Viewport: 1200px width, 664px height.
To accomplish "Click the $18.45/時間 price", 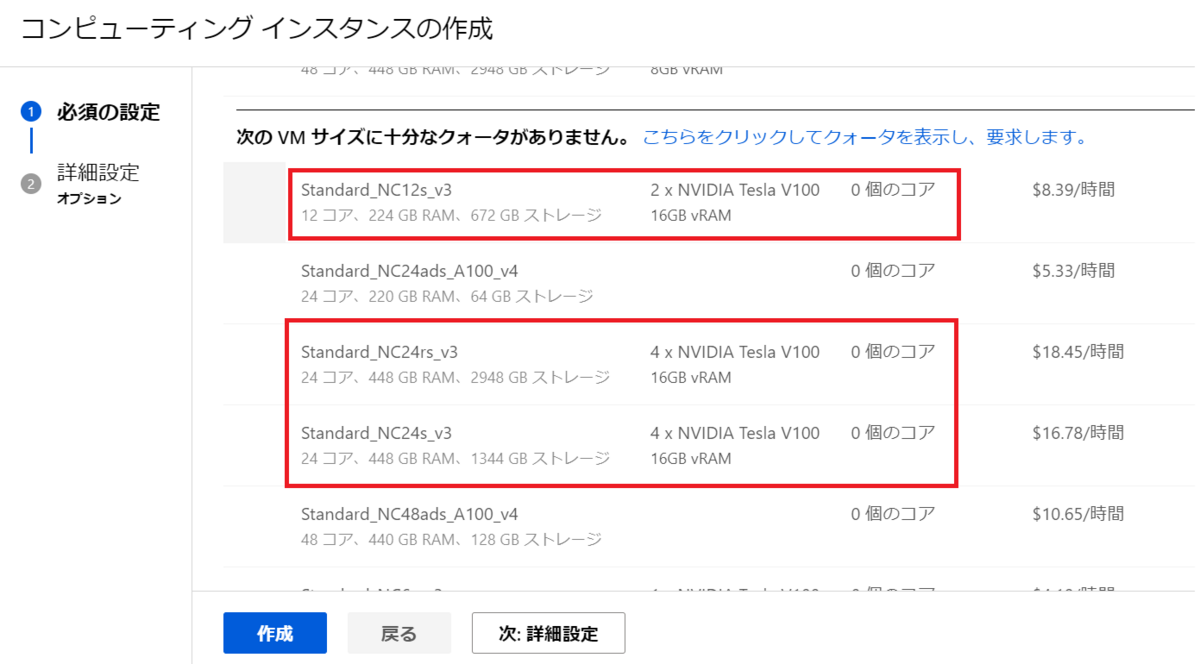I will (x=1078, y=351).
